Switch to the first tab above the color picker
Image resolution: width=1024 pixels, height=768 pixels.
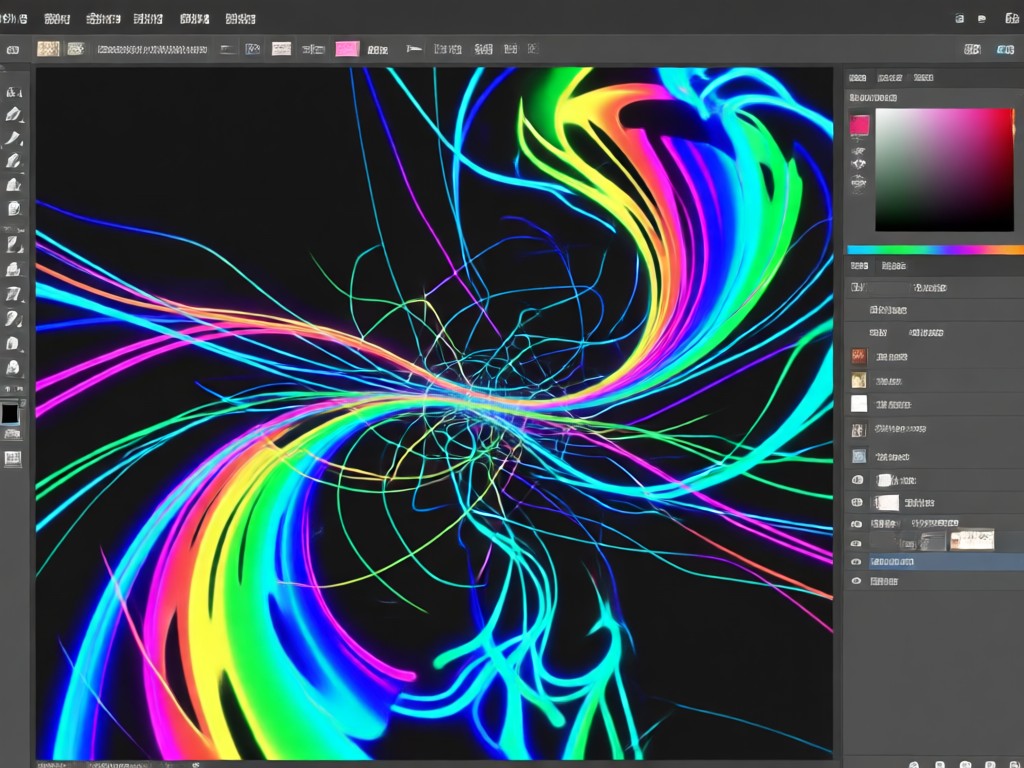(x=857, y=78)
